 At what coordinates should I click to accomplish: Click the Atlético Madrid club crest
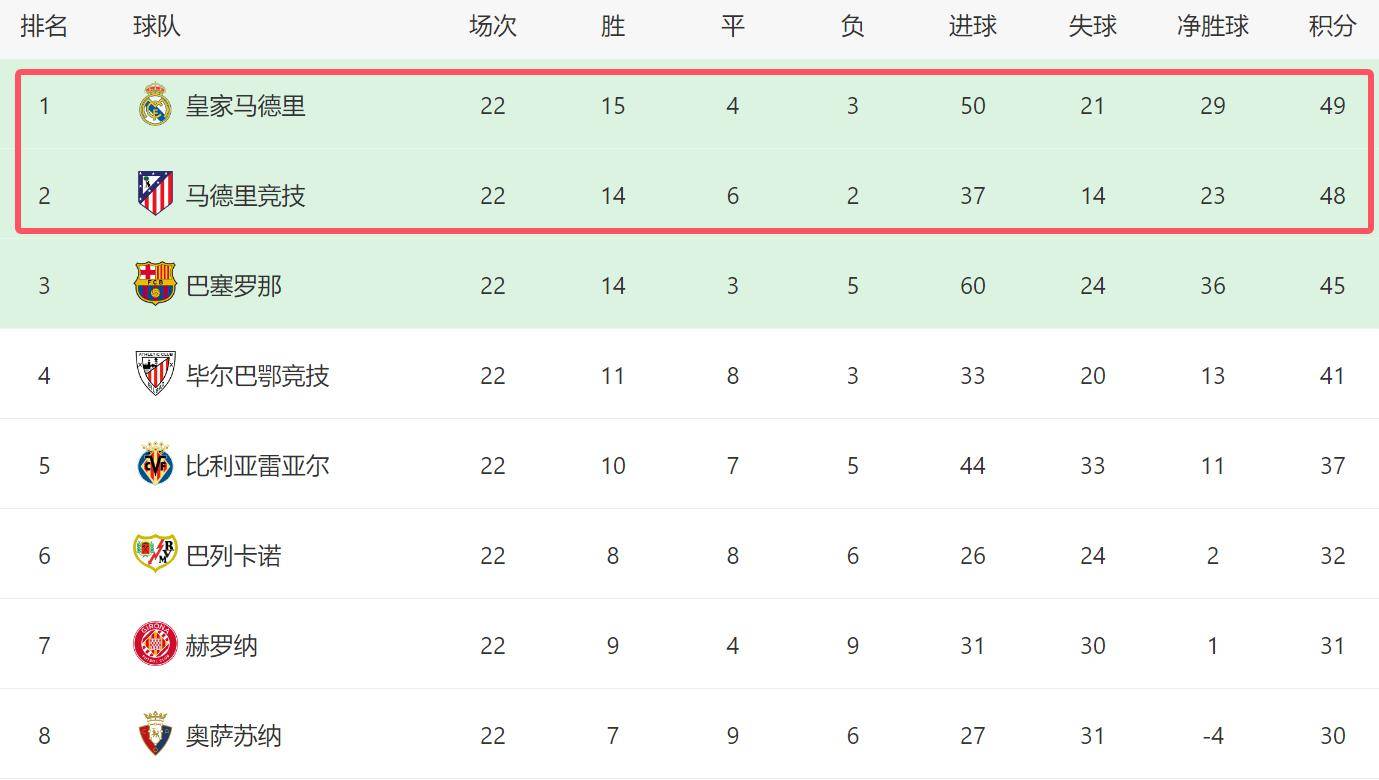(x=155, y=194)
